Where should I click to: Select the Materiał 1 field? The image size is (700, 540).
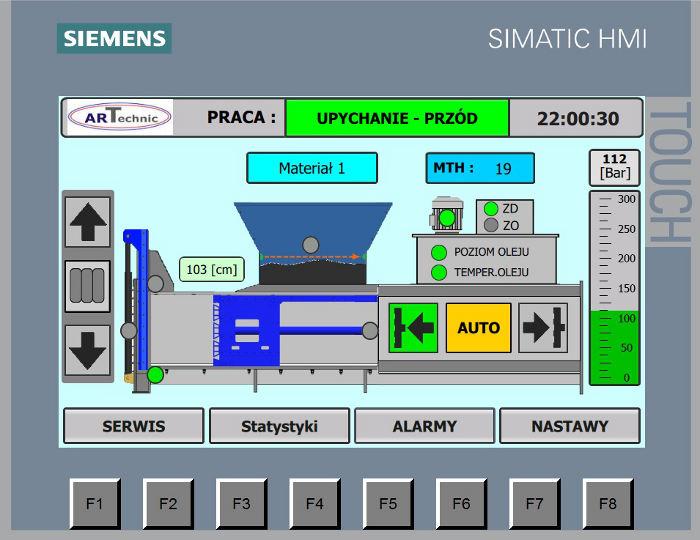(312, 168)
